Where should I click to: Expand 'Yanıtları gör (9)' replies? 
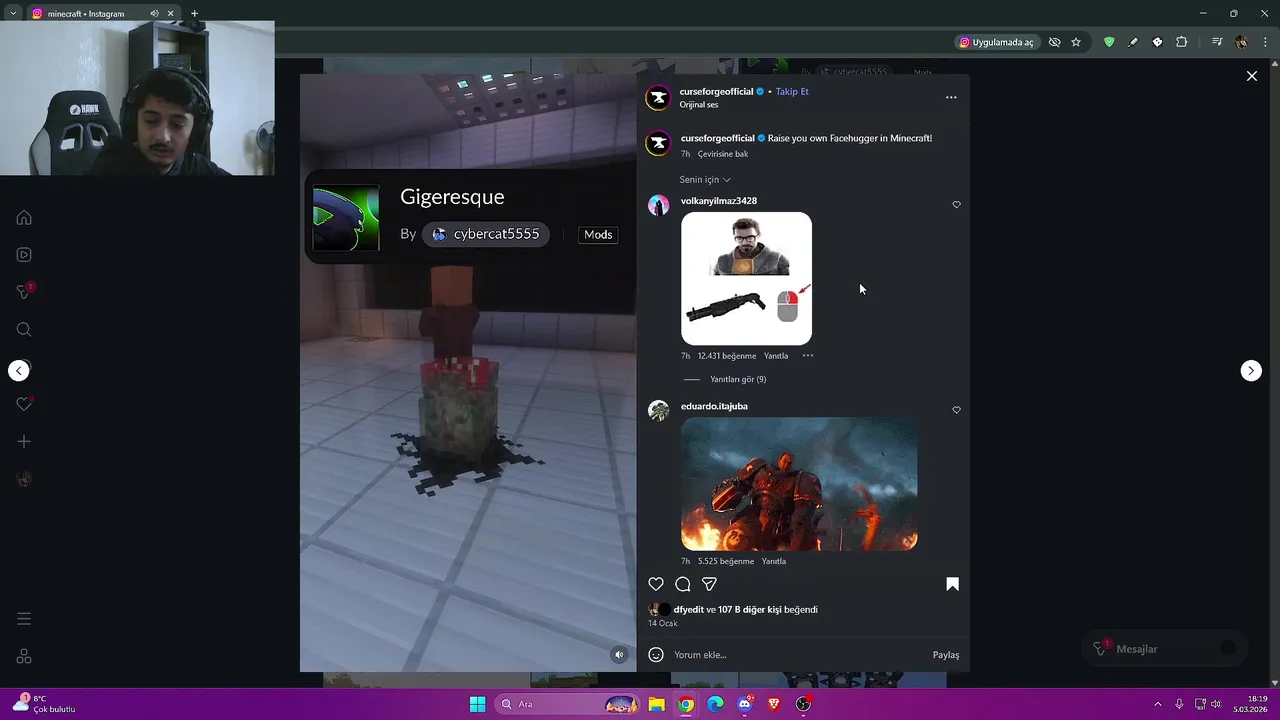coord(738,379)
